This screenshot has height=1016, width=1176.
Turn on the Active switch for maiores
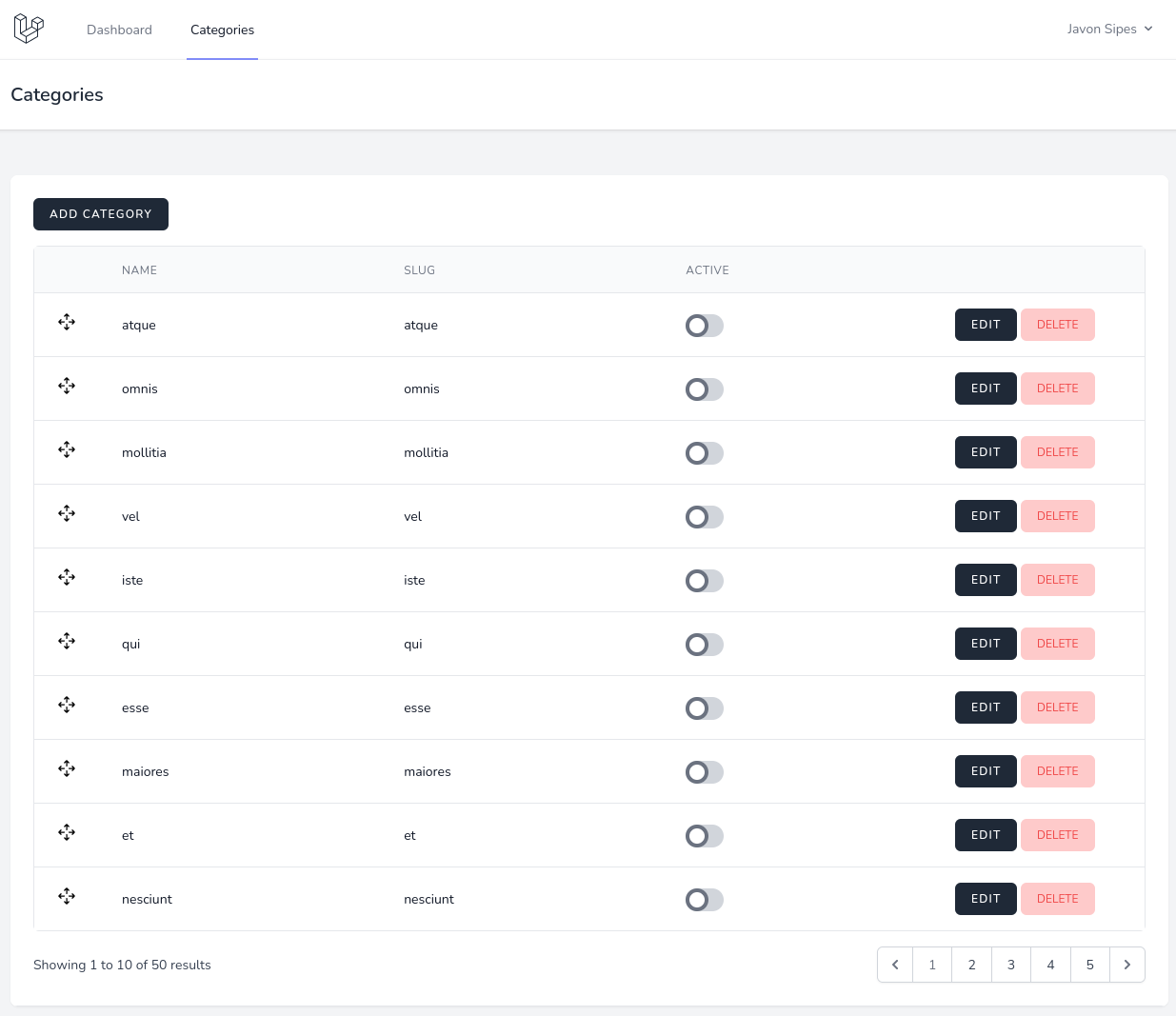click(705, 772)
